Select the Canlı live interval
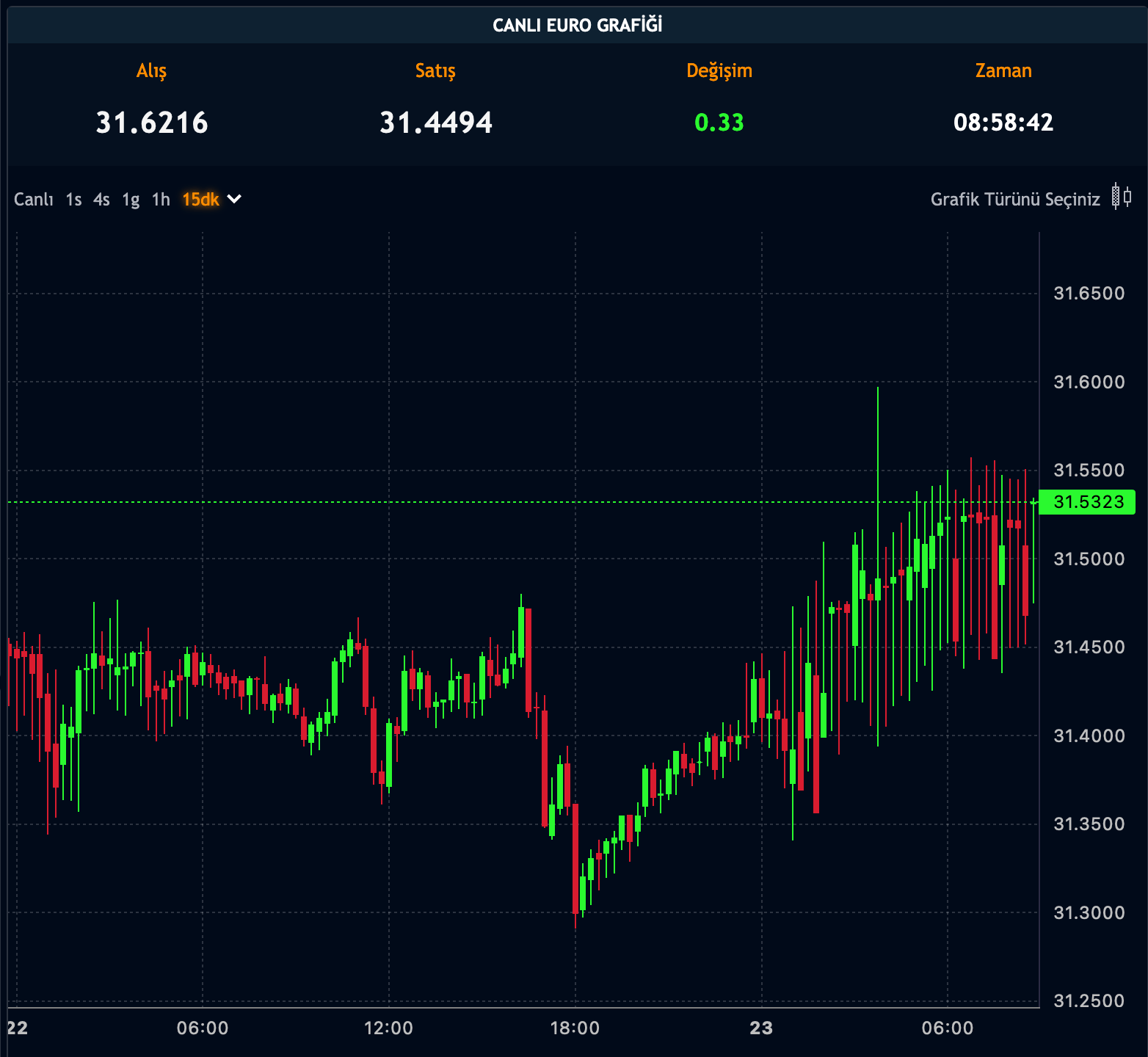The height and width of the screenshot is (1057, 1148). pyautogui.click(x=34, y=200)
